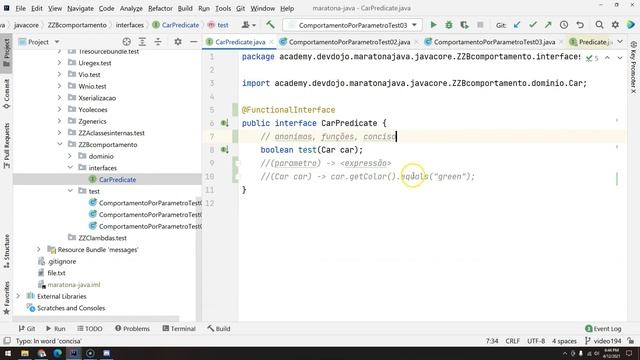
Task: Open Search Everywhere magnifier icon
Action: (599, 25)
